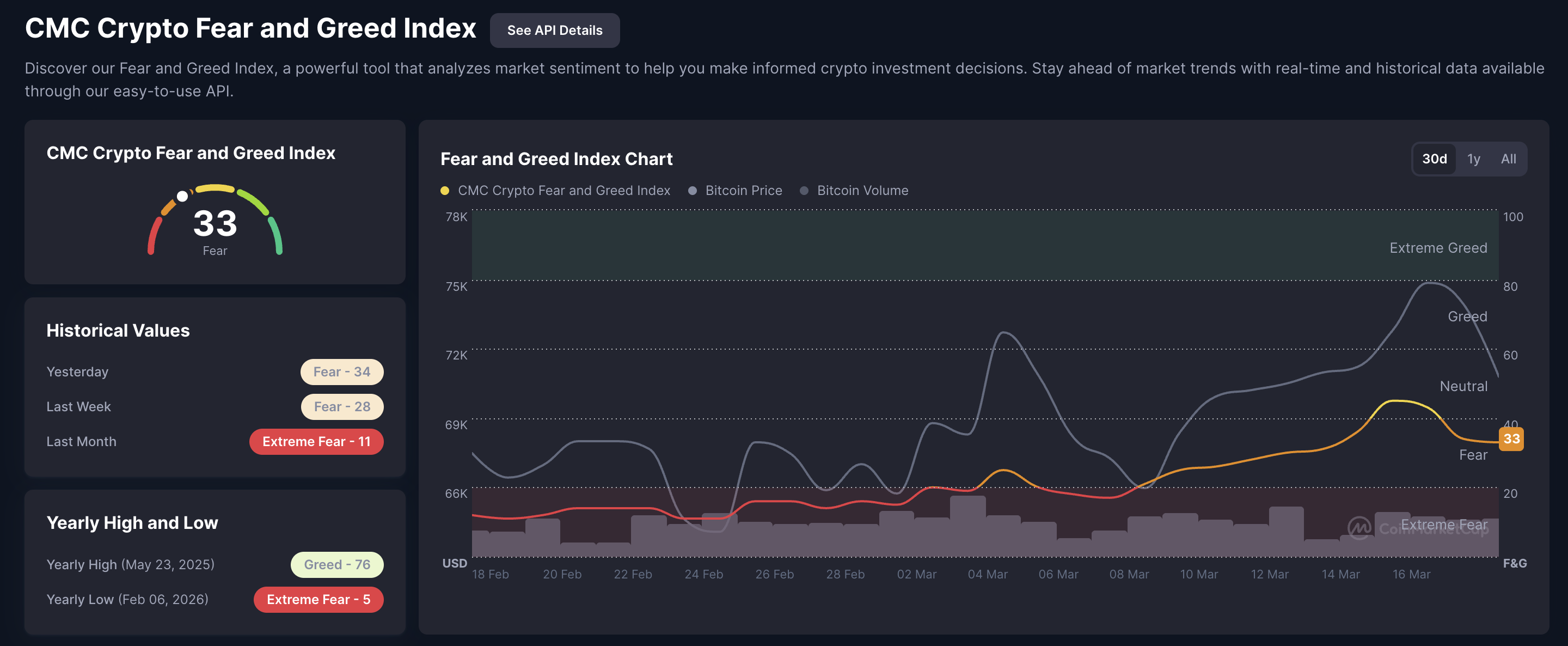Click the Greed - 76 yearly high badge

[x=336, y=564]
